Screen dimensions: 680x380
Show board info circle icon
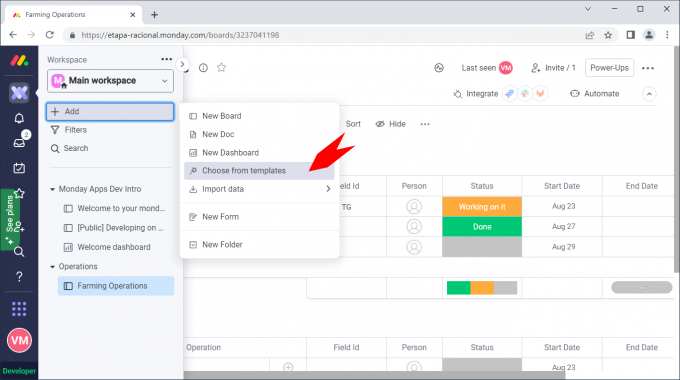click(203, 68)
